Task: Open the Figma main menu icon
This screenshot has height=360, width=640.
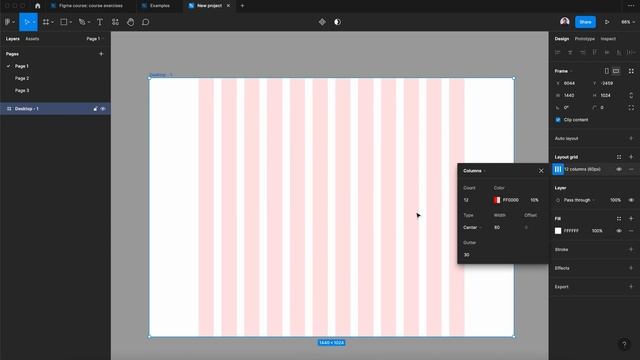Action: coord(7,22)
